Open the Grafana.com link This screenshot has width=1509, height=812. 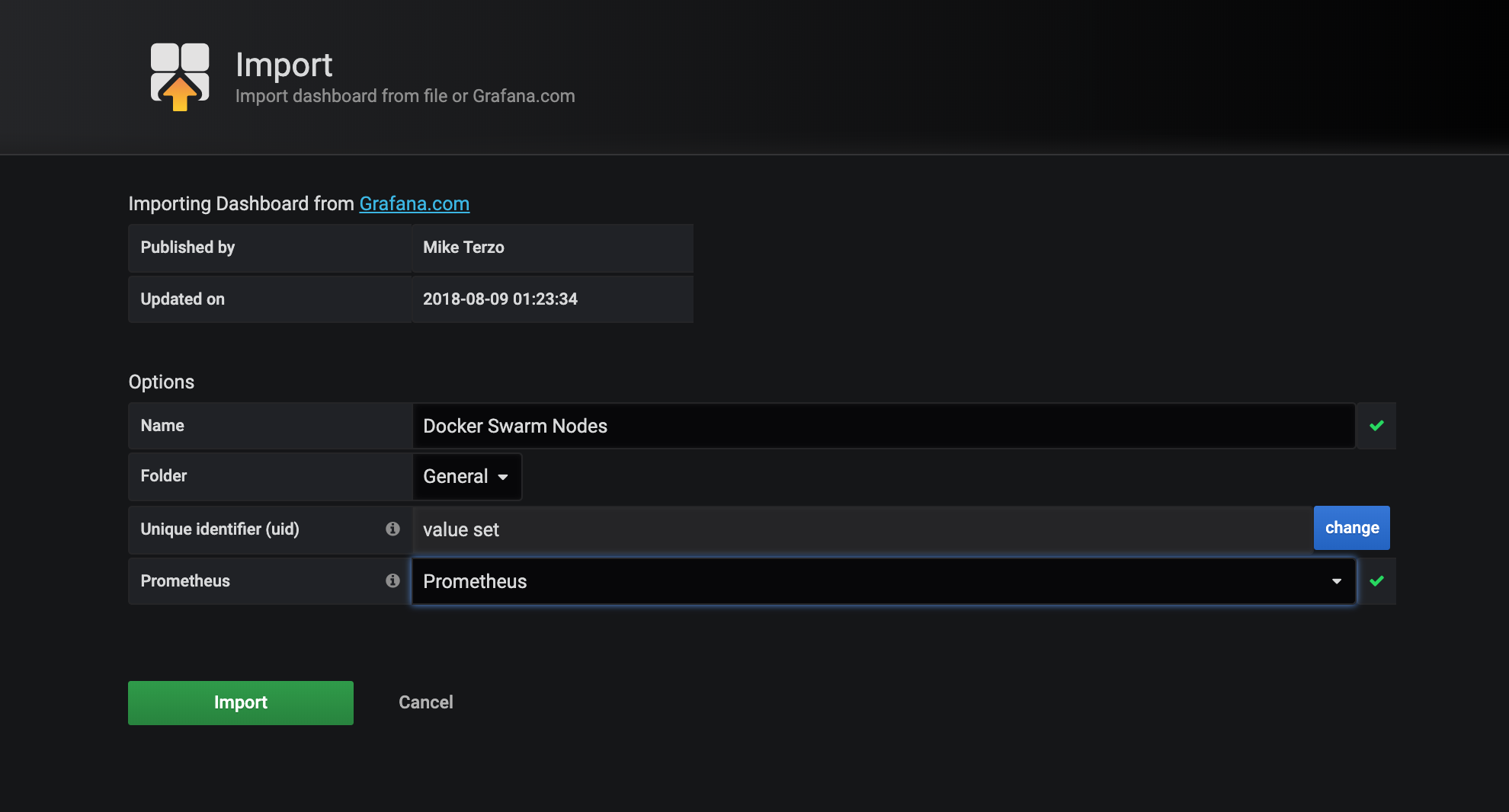(x=414, y=204)
